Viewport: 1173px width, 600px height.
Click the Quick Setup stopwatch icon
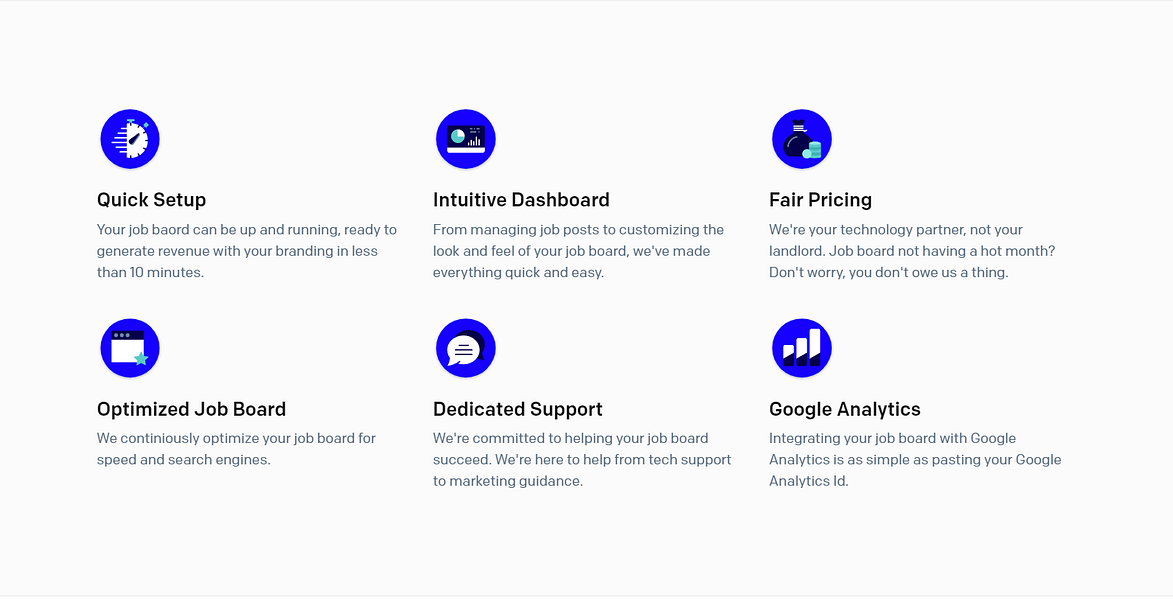[x=130, y=139]
